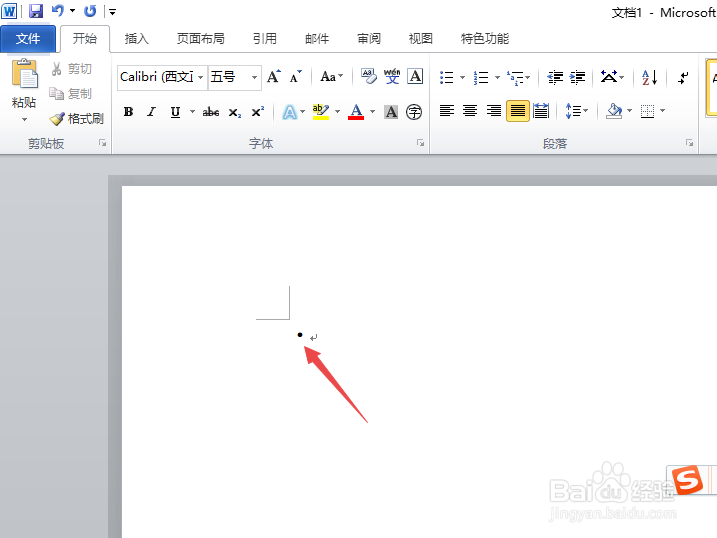Click the decrease indent icon
This screenshot has width=717, height=538.
point(555,78)
